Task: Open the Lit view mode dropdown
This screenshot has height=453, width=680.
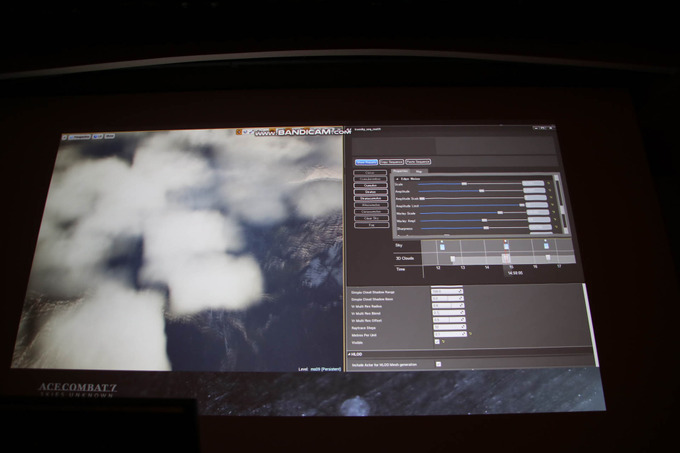Action: (98, 137)
